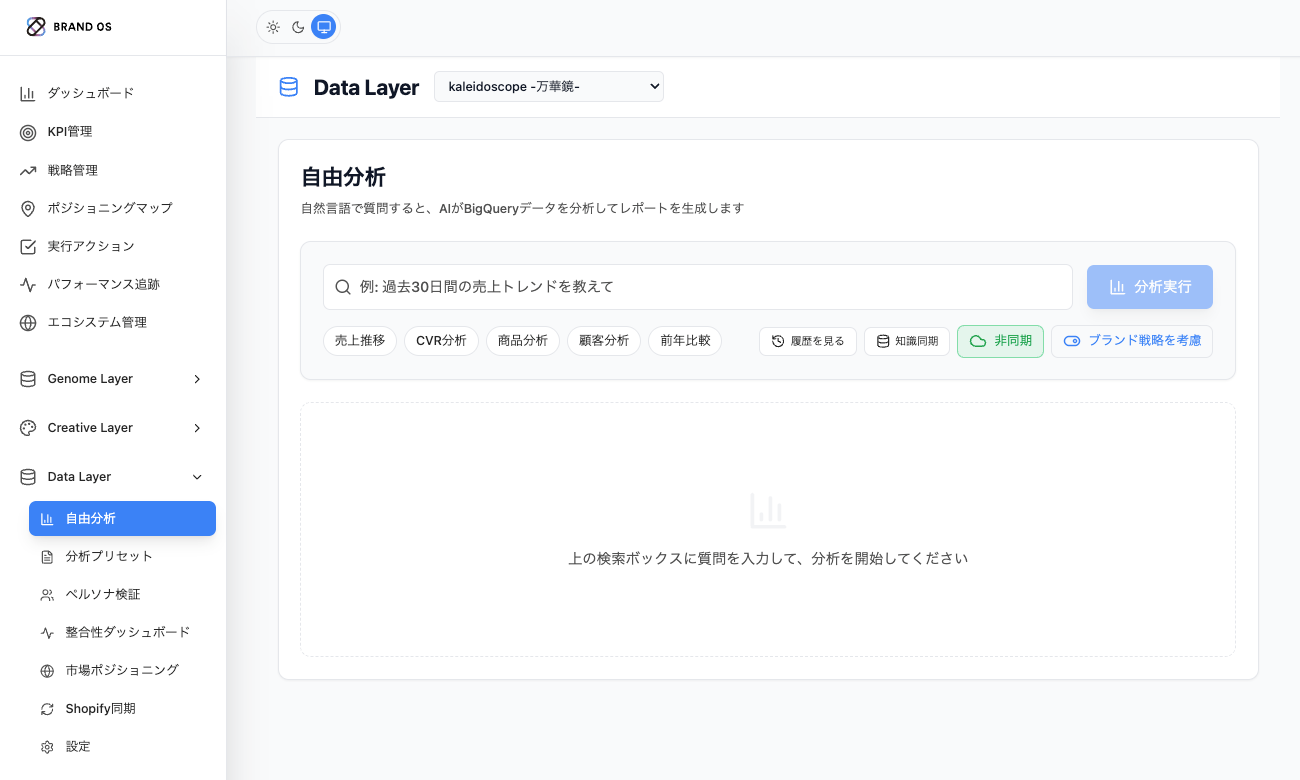Click the Shopify同期 refresh icon
The height and width of the screenshot is (780, 1300).
coord(47,709)
